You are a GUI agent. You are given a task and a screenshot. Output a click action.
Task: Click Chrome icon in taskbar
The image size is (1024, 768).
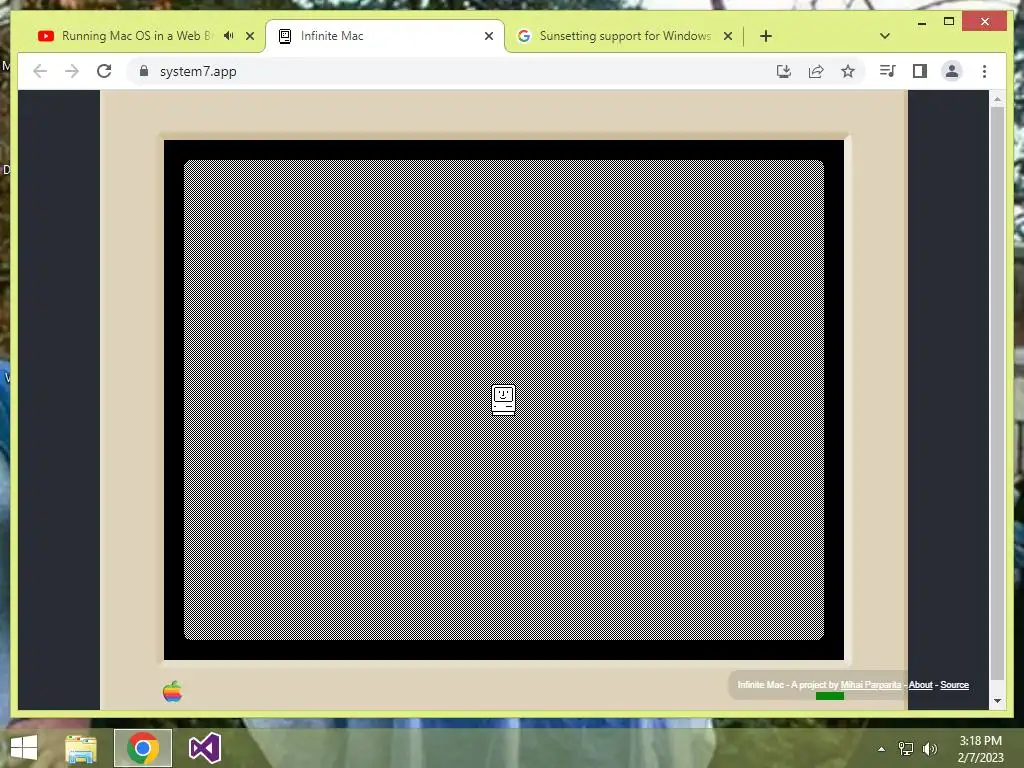[x=143, y=748]
